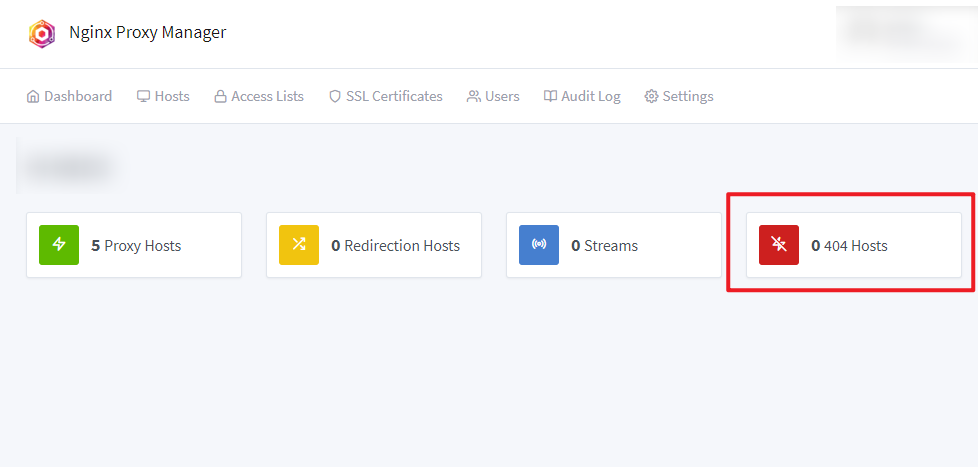Click the blue broadcast Streams icon
978x467 pixels.
[539, 245]
